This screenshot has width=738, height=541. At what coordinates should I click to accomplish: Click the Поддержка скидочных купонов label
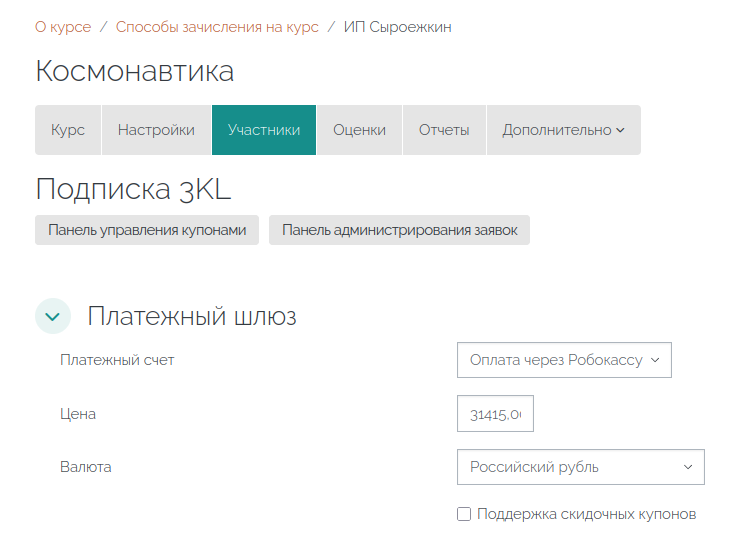point(586,514)
